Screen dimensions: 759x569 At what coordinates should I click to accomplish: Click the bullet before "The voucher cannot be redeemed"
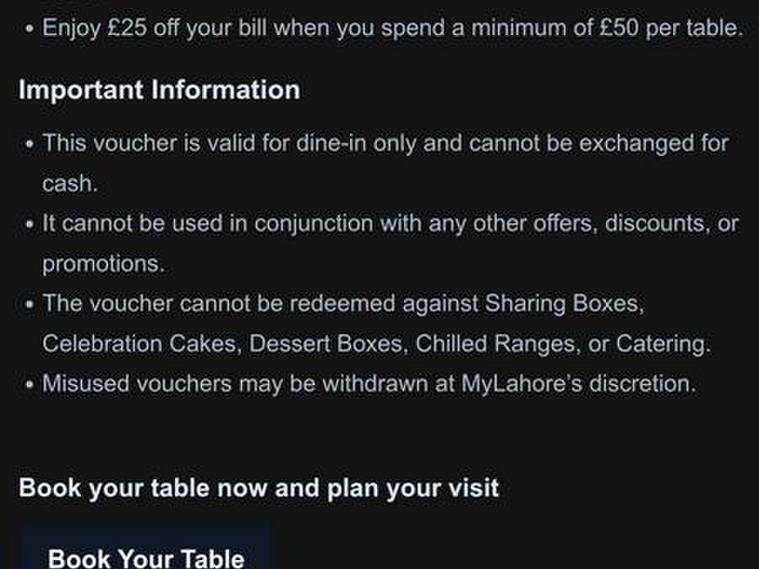point(28,304)
